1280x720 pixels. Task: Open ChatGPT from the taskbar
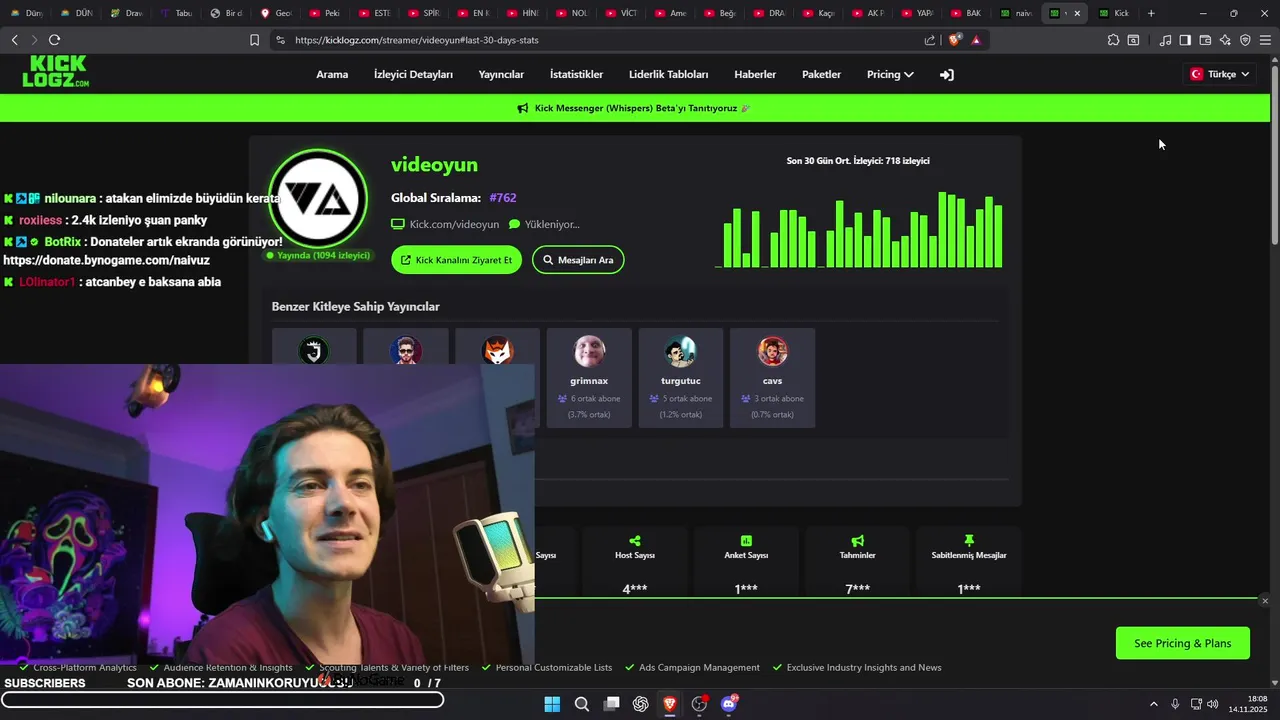640,704
